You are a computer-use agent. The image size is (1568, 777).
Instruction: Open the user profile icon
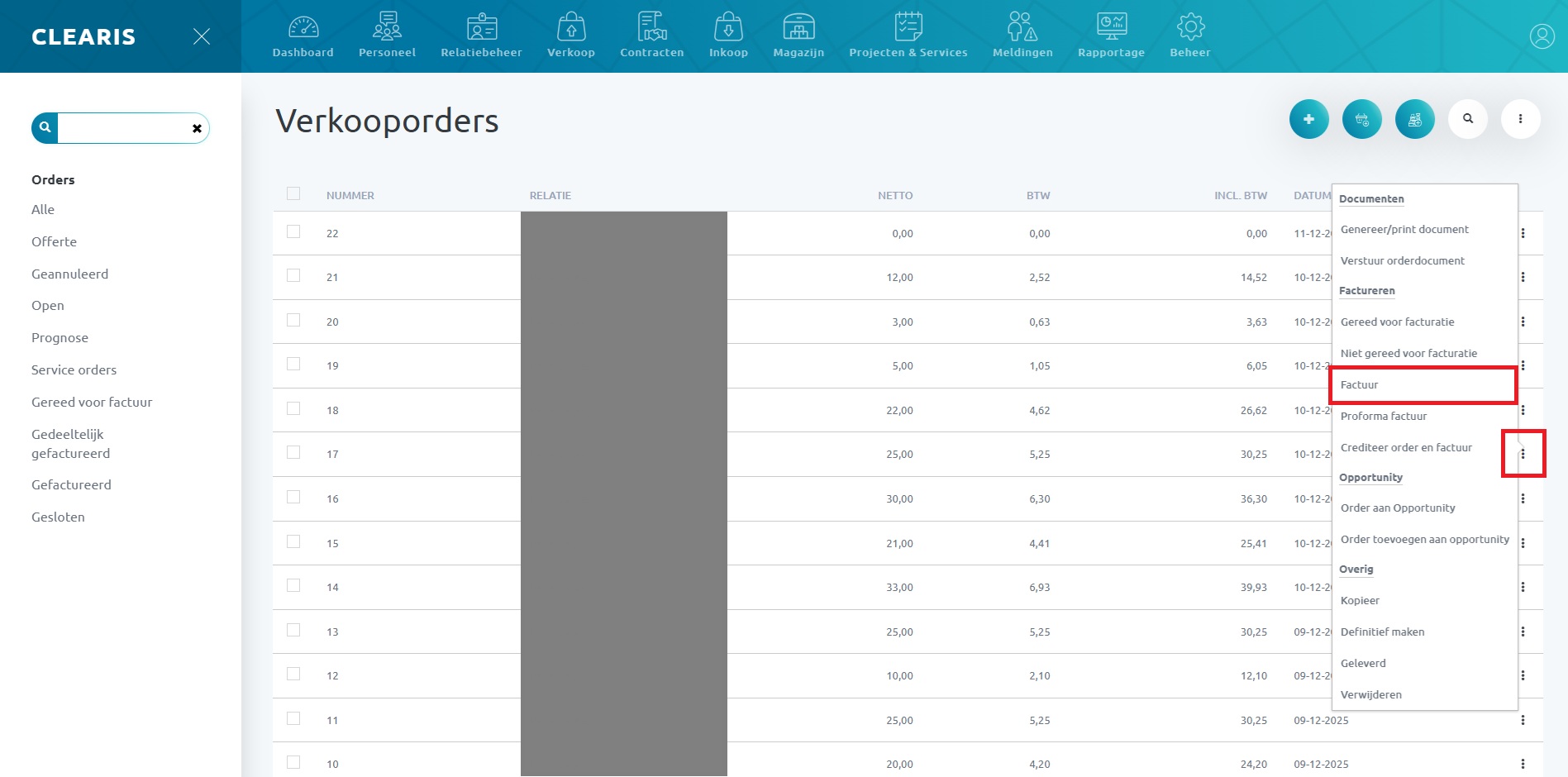tap(1542, 36)
